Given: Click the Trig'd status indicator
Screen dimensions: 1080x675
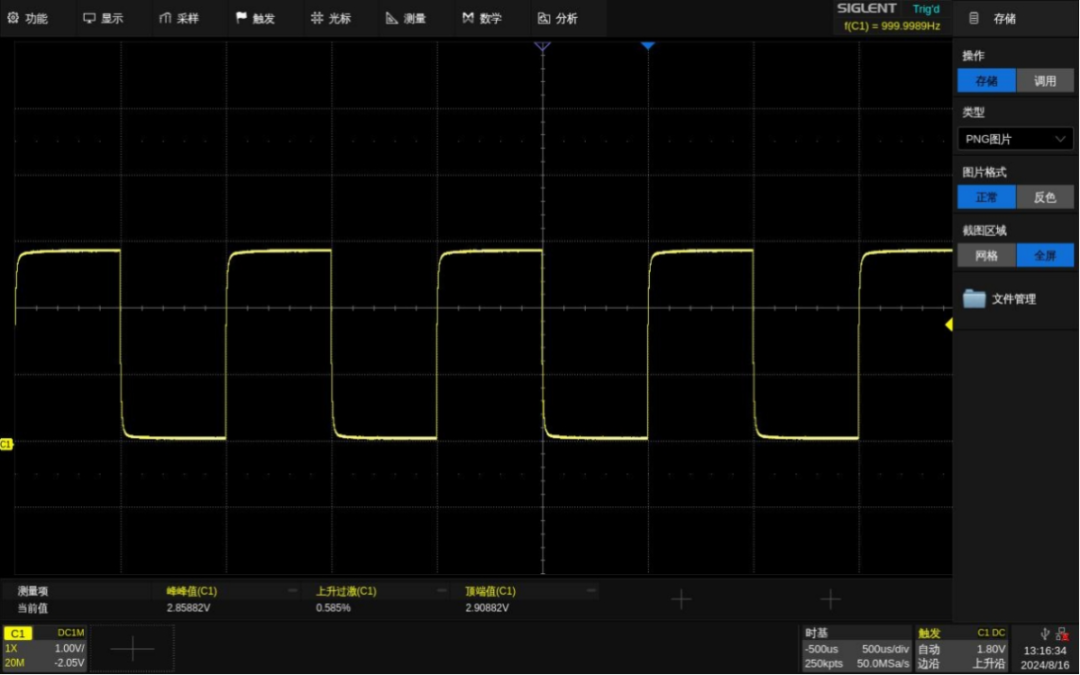Looking at the screenshot, I should click(926, 9).
